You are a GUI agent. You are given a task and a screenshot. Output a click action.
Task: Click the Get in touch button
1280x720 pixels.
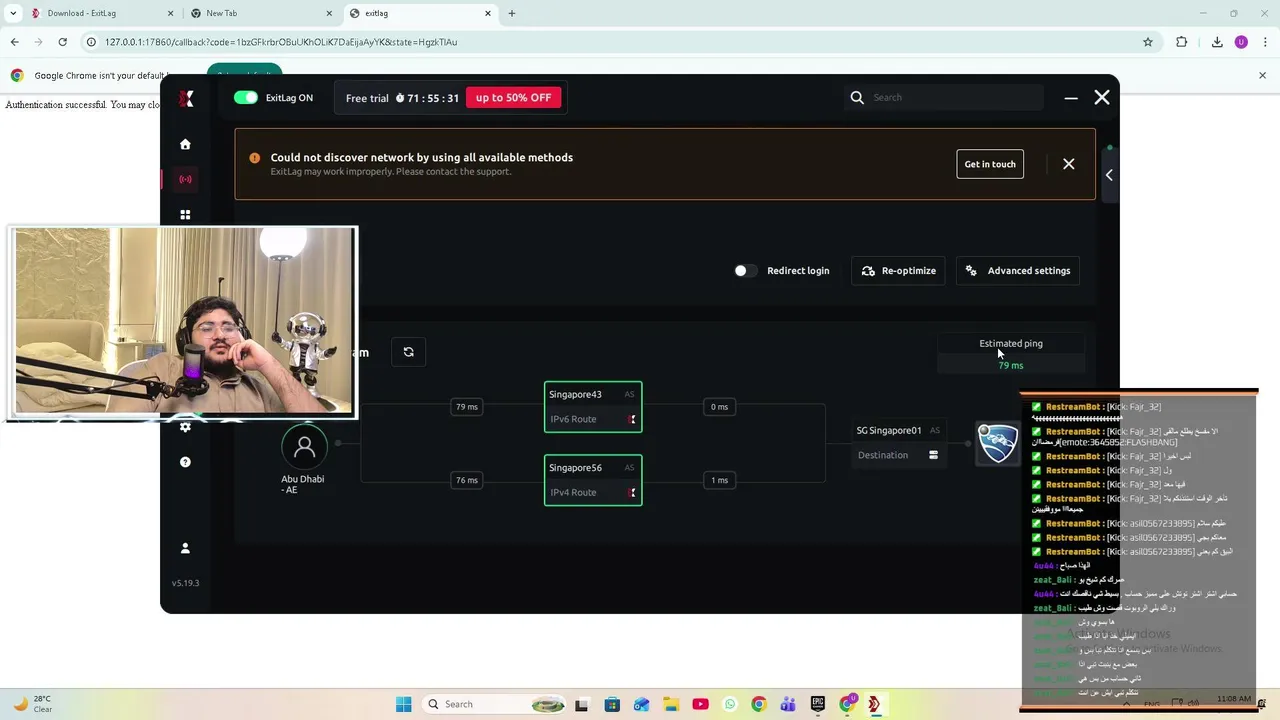[990, 164]
